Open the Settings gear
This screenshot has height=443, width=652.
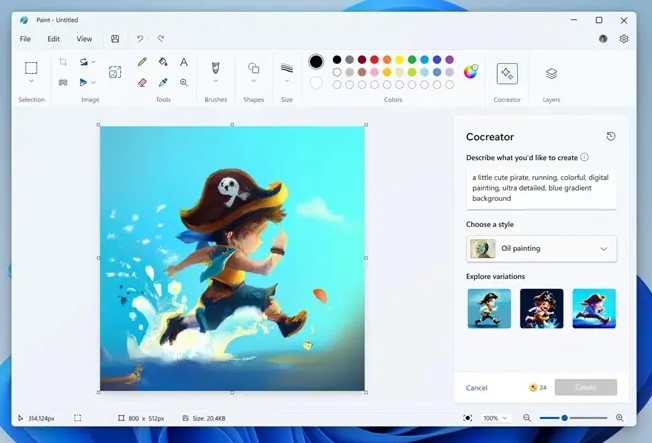click(623, 39)
